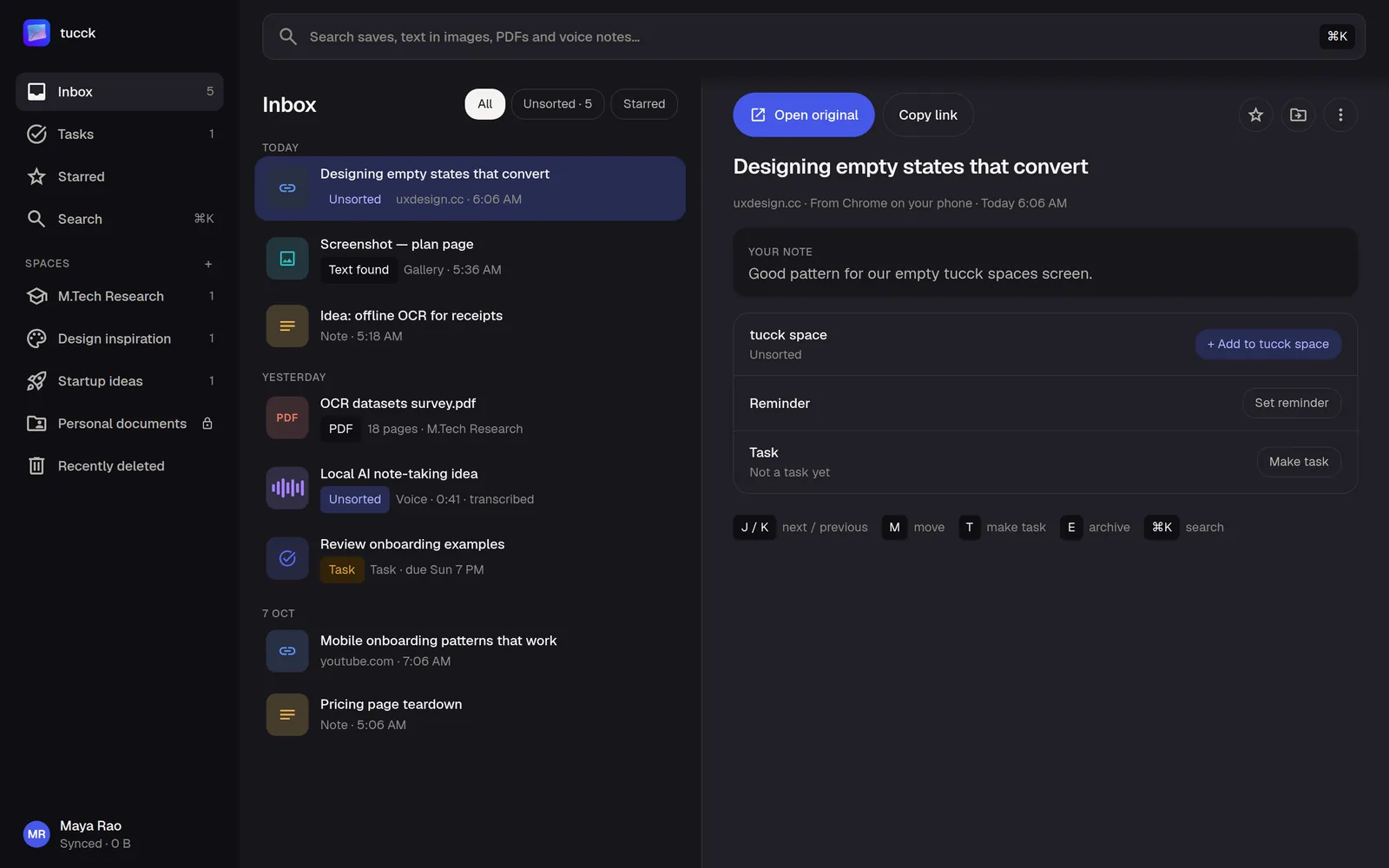This screenshot has width=1389, height=868.
Task: Click the Make task button
Action: [1299, 462]
